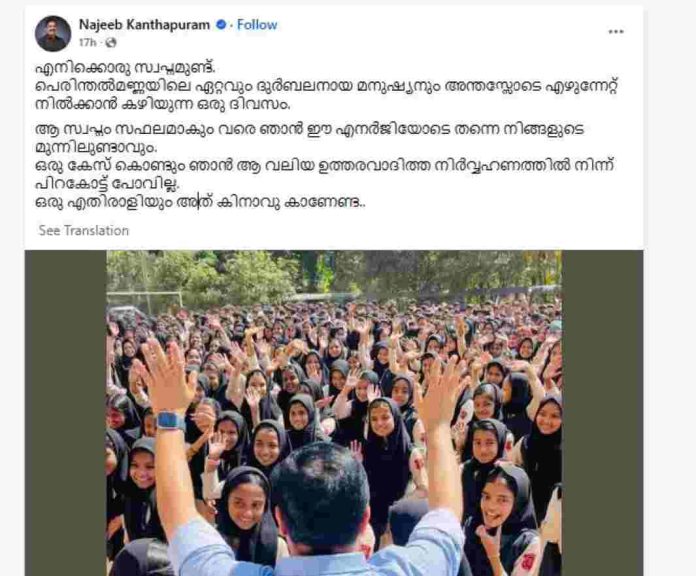
Task: Click the dark right margin beside photo
Action: coord(602,413)
